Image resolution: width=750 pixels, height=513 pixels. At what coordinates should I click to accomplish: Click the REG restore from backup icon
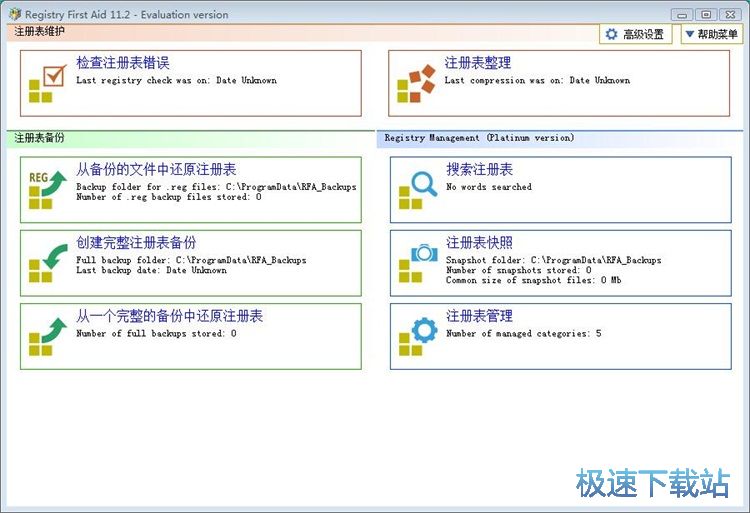[x=48, y=190]
